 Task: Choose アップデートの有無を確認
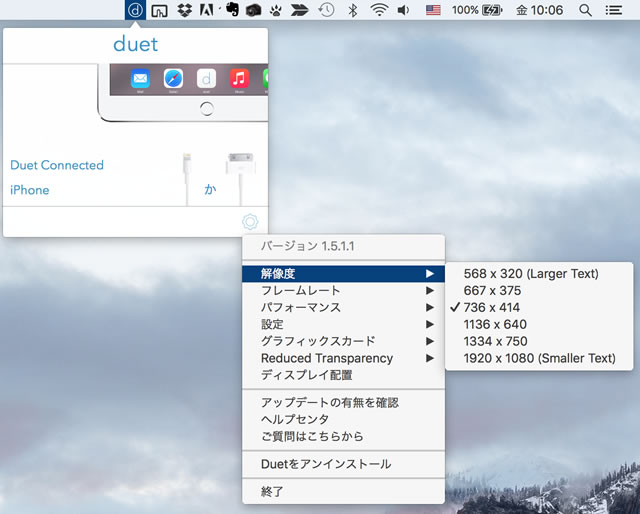[343, 403]
